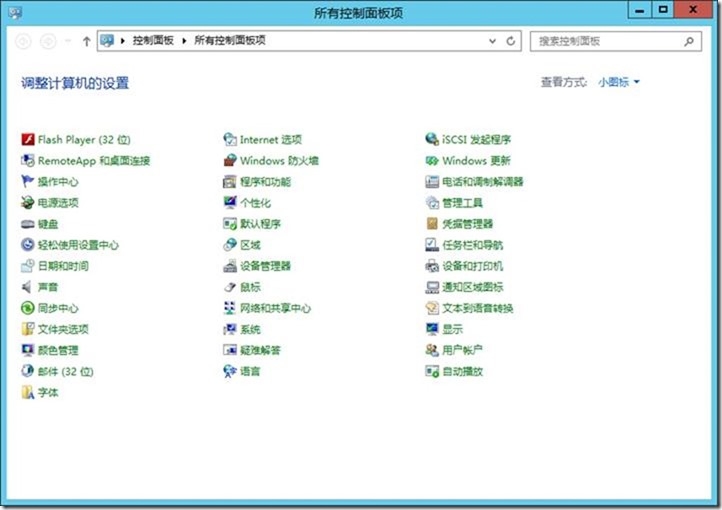Viewport: 722px width, 510px height.
Task: Open the 鼠标 mouse icon
Action: click(230, 287)
